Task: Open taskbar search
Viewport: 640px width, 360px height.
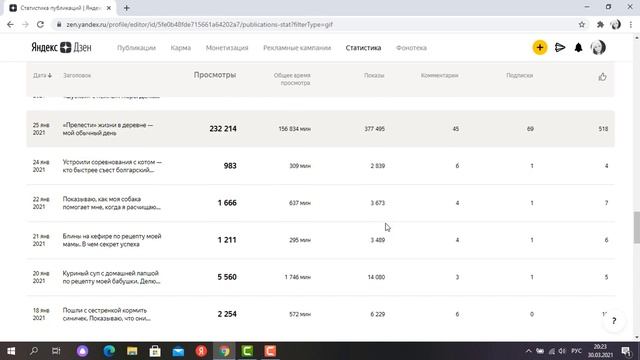Action: click(34, 351)
